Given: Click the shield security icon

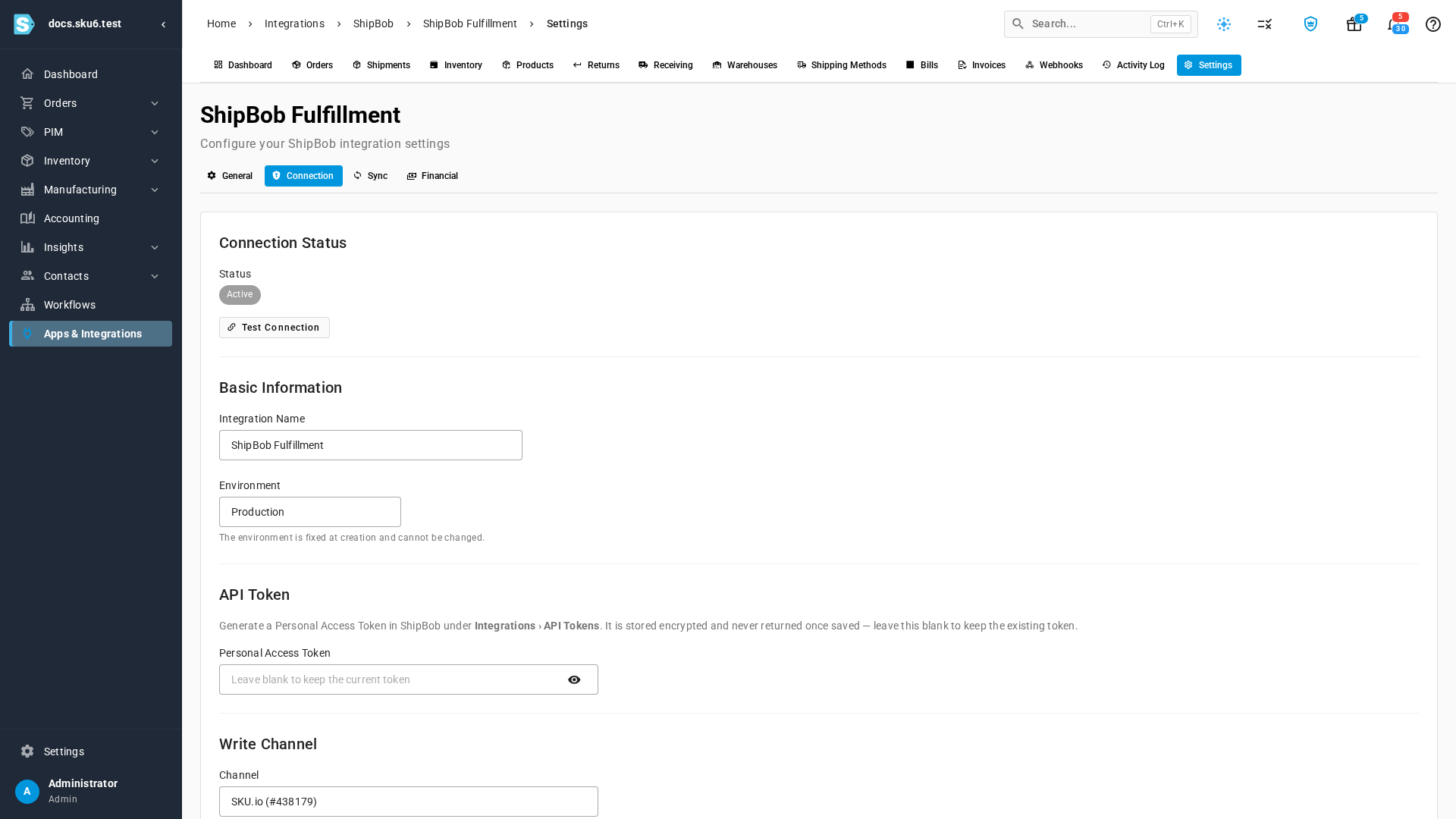Looking at the screenshot, I should pos(1310,24).
